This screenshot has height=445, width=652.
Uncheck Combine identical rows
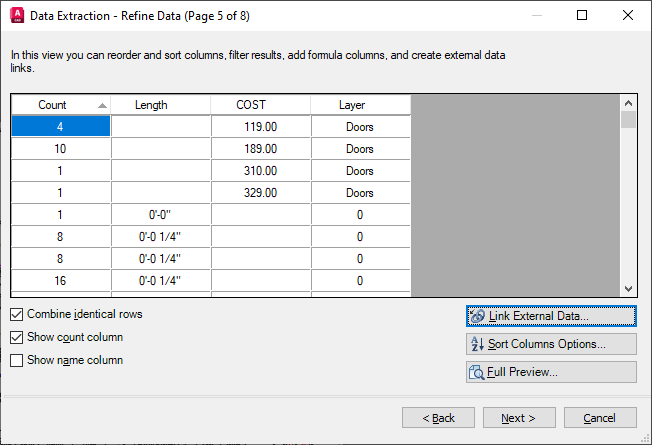(x=17, y=314)
